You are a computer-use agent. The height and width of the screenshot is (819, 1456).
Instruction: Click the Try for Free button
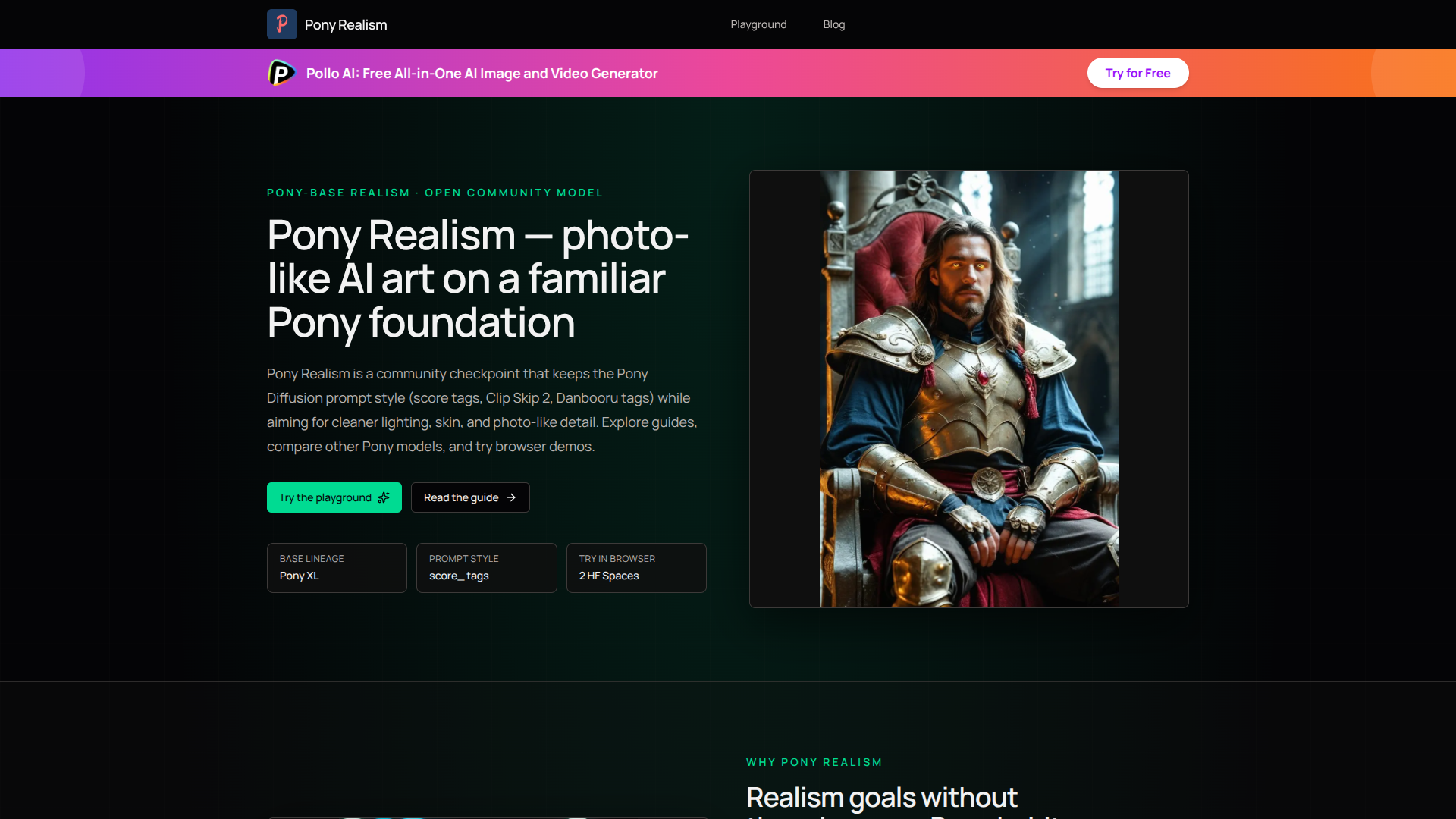[x=1137, y=73]
